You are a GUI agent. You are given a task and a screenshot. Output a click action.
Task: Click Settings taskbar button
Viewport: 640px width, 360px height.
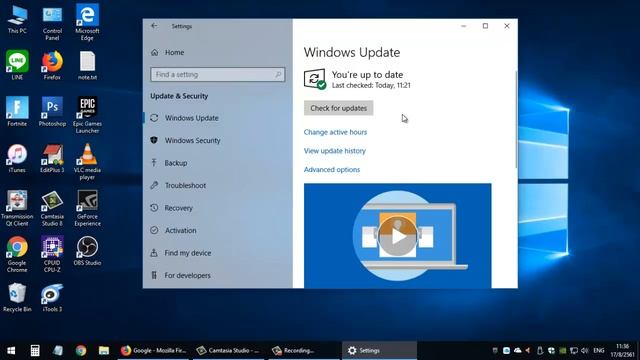(x=380, y=351)
